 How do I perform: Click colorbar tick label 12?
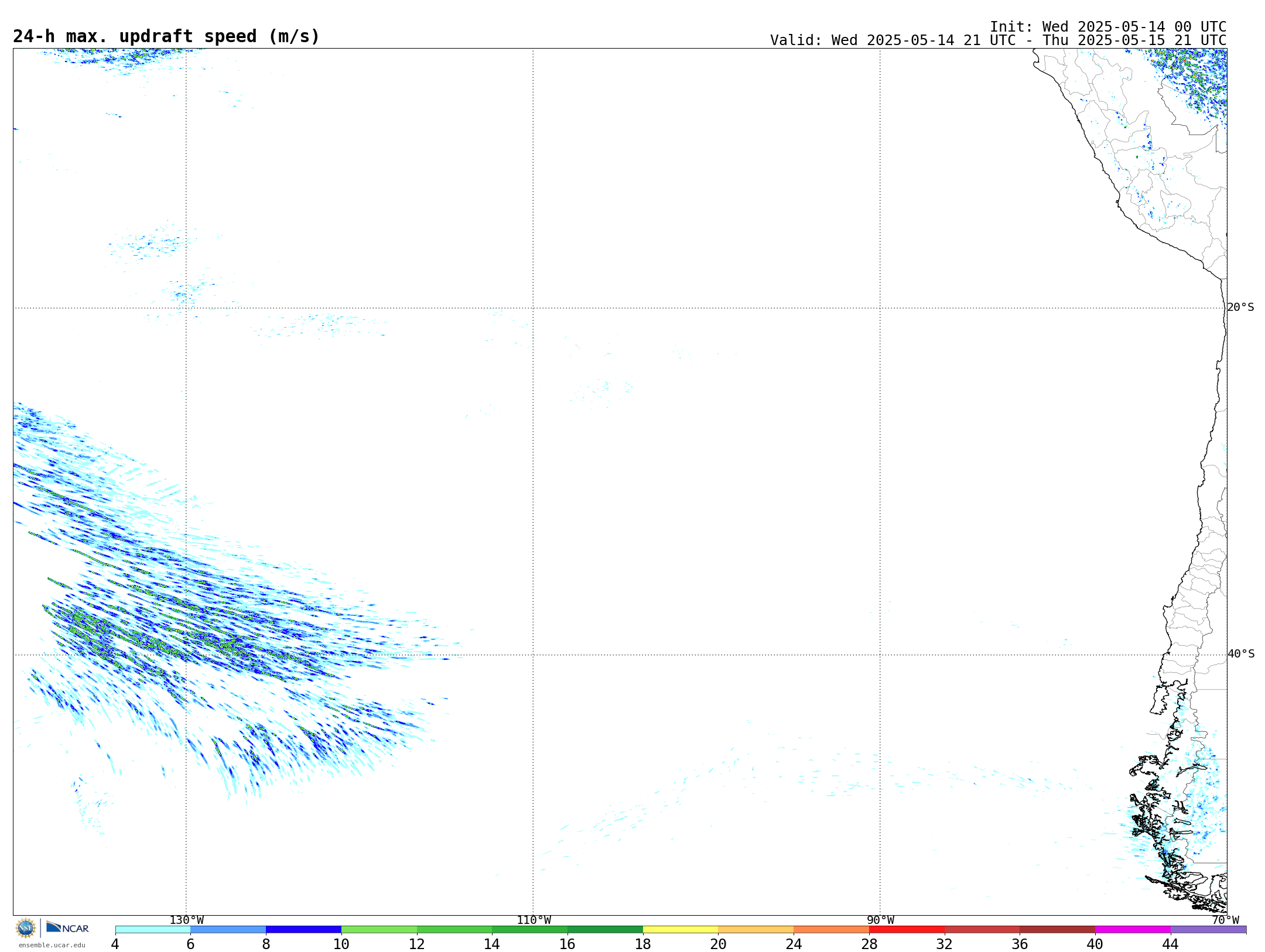pos(417,944)
